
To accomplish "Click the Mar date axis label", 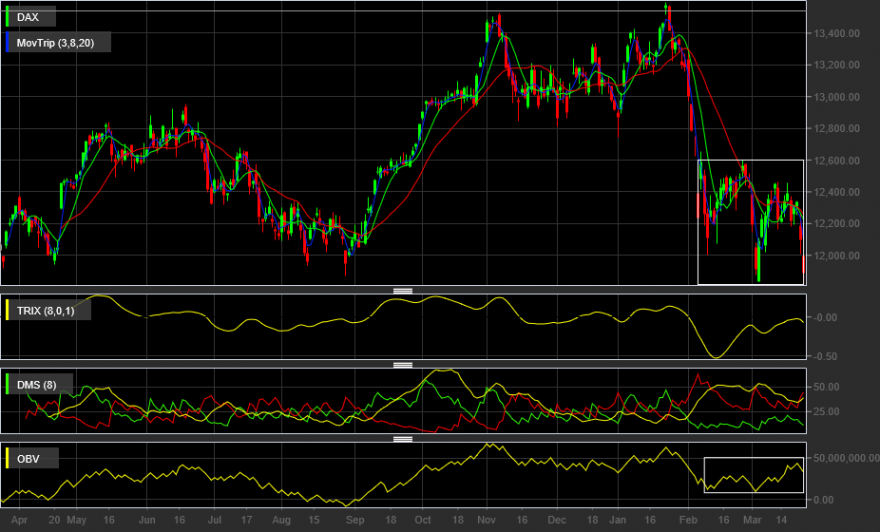I will (x=752, y=520).
